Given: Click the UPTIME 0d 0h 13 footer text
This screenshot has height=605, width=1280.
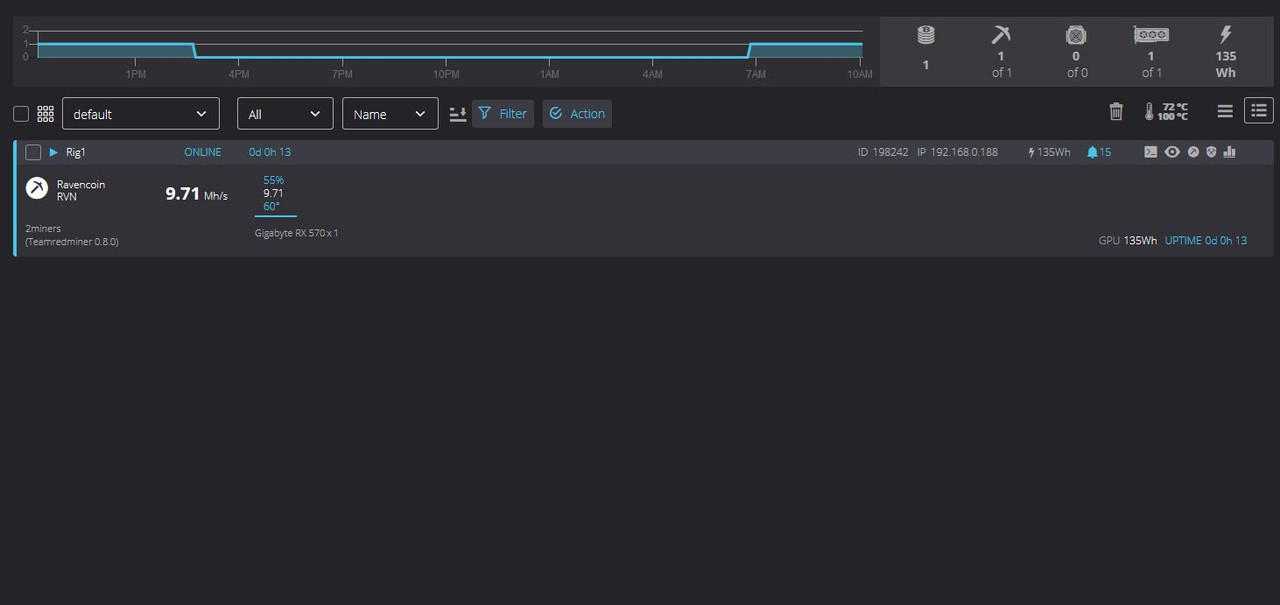Looking at the screenshot, I should tap(1206, 241).
